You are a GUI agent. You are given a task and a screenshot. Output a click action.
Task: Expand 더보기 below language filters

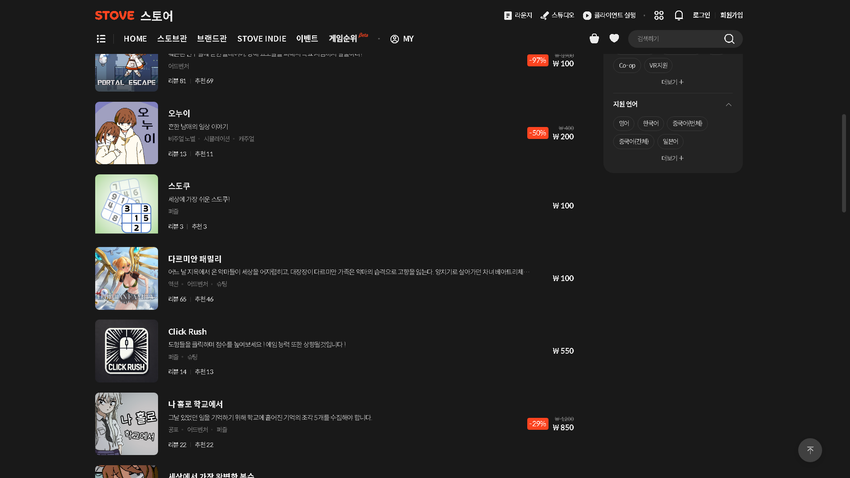click(x=672, y=158)
